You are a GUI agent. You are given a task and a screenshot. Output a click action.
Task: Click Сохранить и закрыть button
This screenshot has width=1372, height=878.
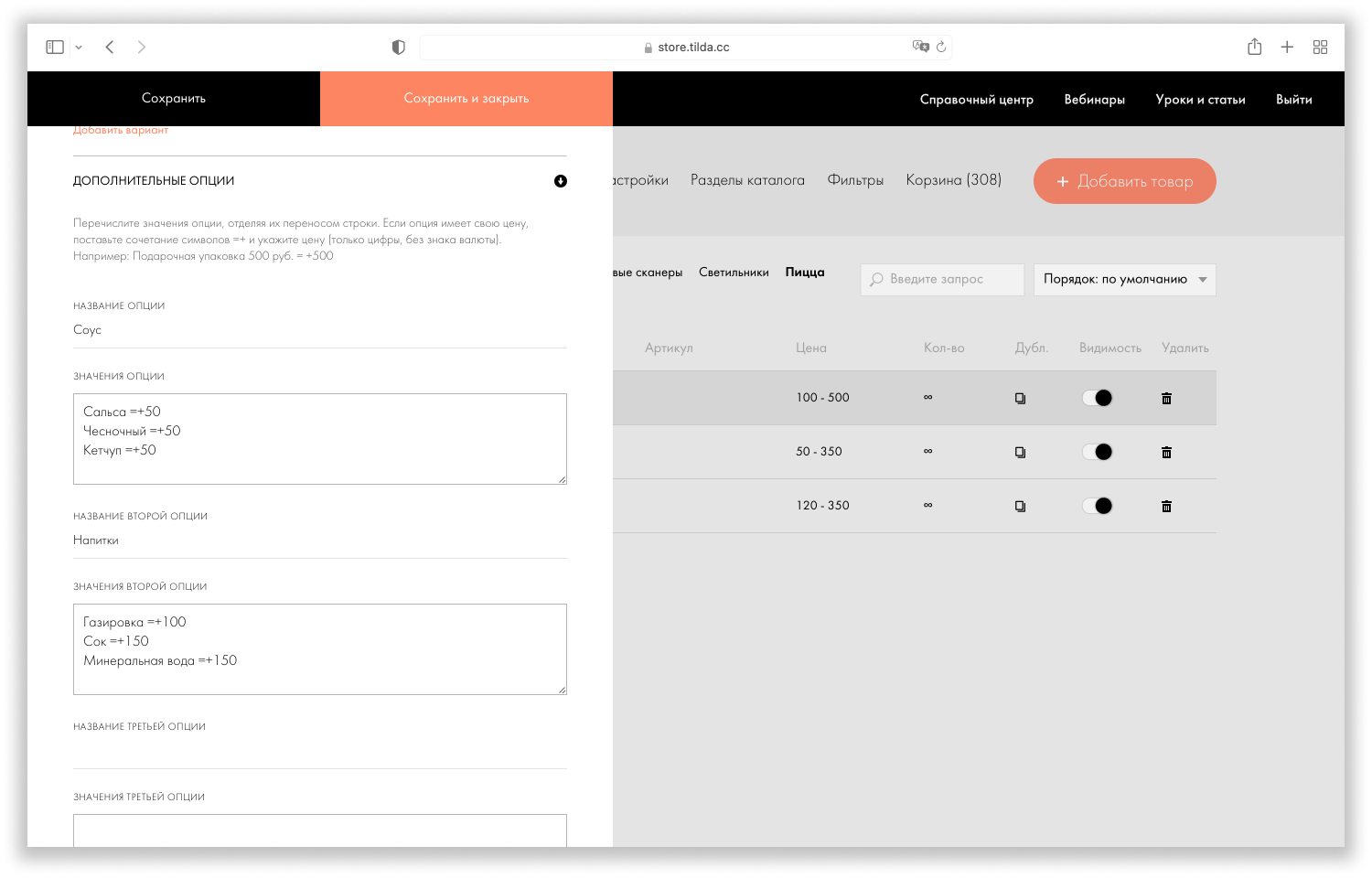(466, 99)
